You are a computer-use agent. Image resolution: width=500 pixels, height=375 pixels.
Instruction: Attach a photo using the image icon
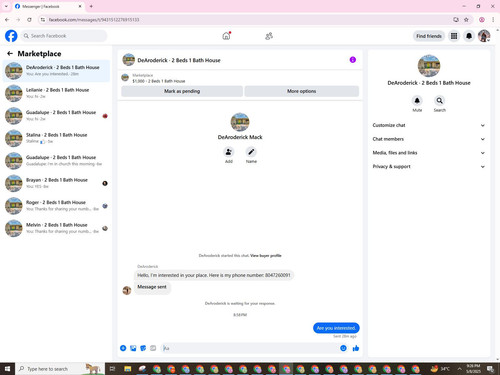pos(133,348)
